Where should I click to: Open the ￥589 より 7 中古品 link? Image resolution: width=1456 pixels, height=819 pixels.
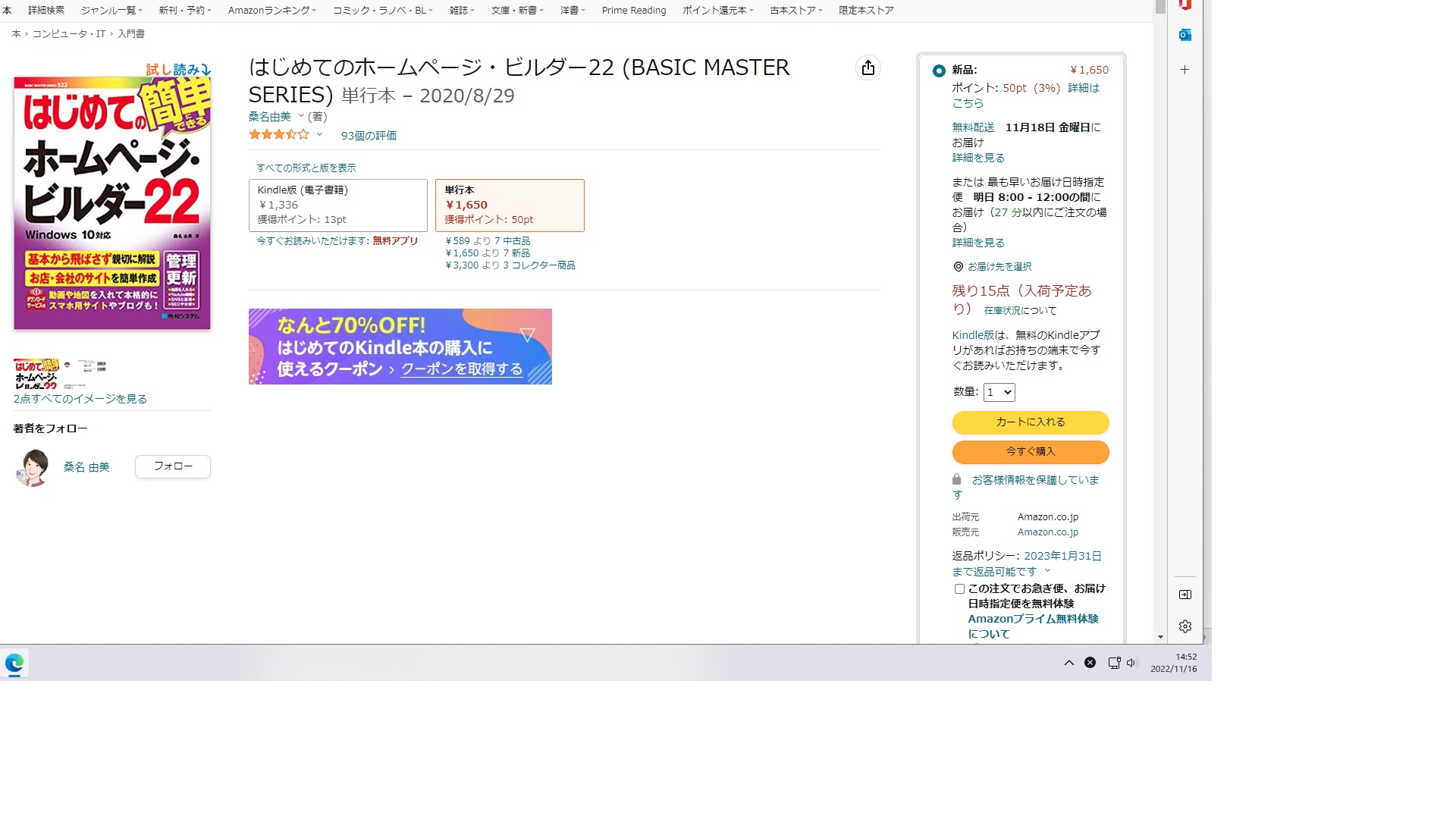coord(488,241)
